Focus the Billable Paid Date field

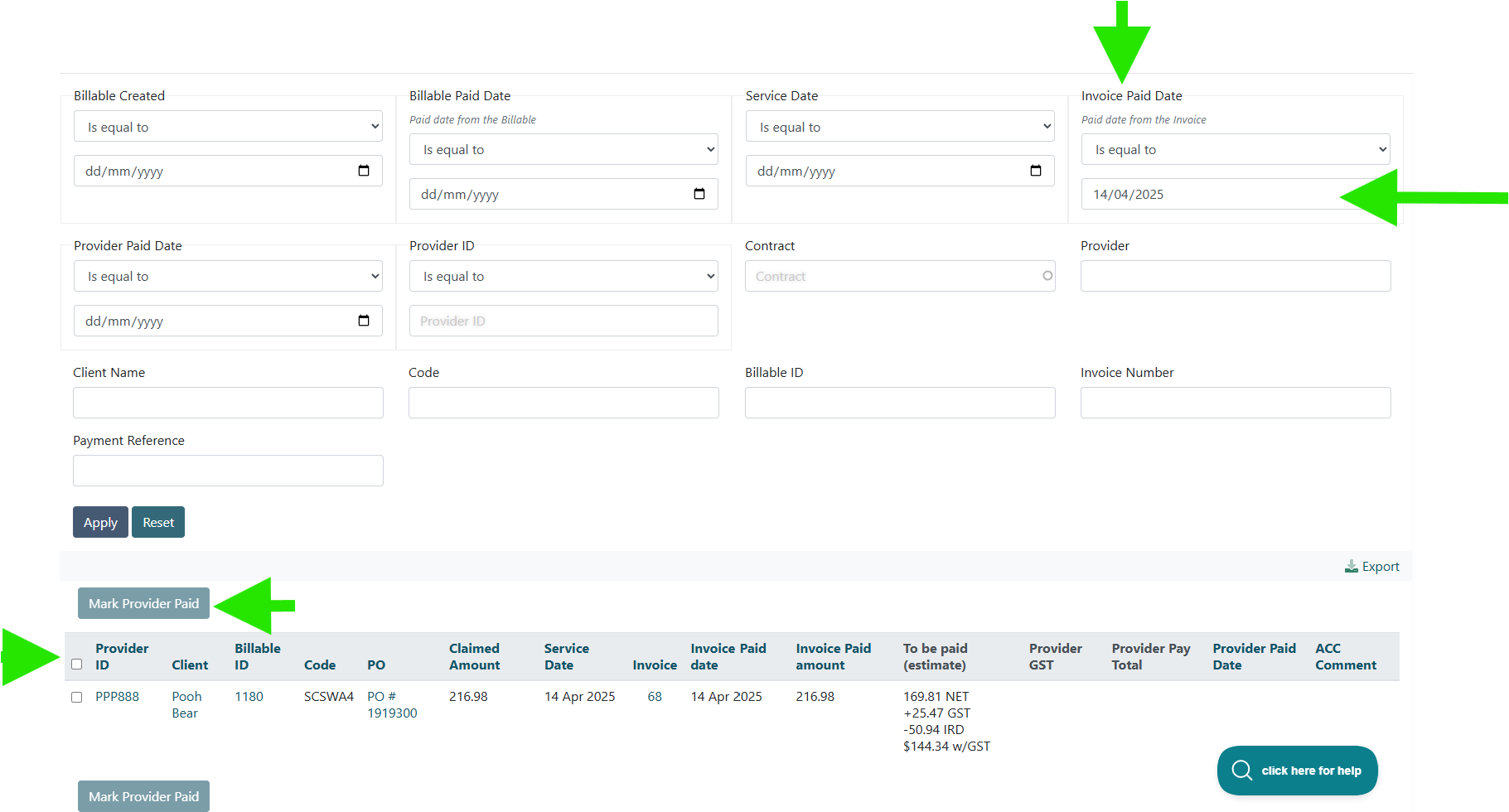click(x=563, y=194)
